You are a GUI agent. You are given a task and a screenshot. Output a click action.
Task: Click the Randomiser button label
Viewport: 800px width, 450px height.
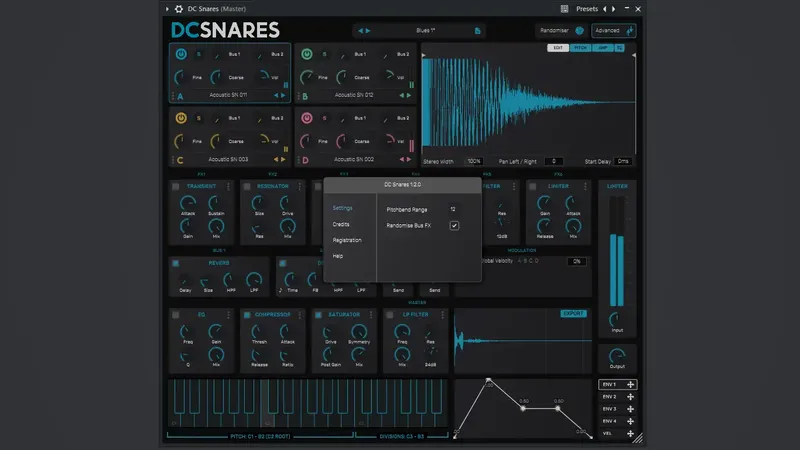tap(554, 31)
